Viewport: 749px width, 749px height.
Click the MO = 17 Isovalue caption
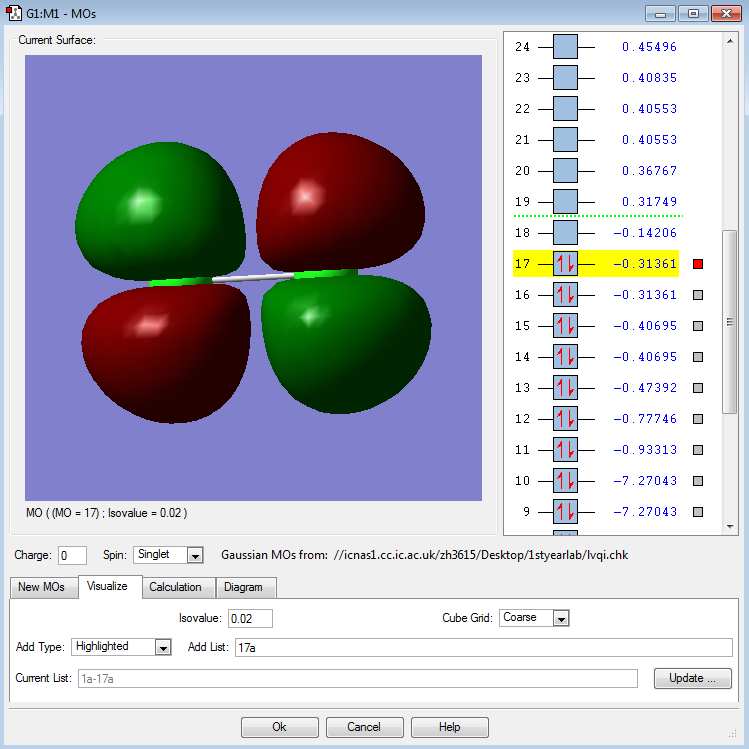pos(107,513)
